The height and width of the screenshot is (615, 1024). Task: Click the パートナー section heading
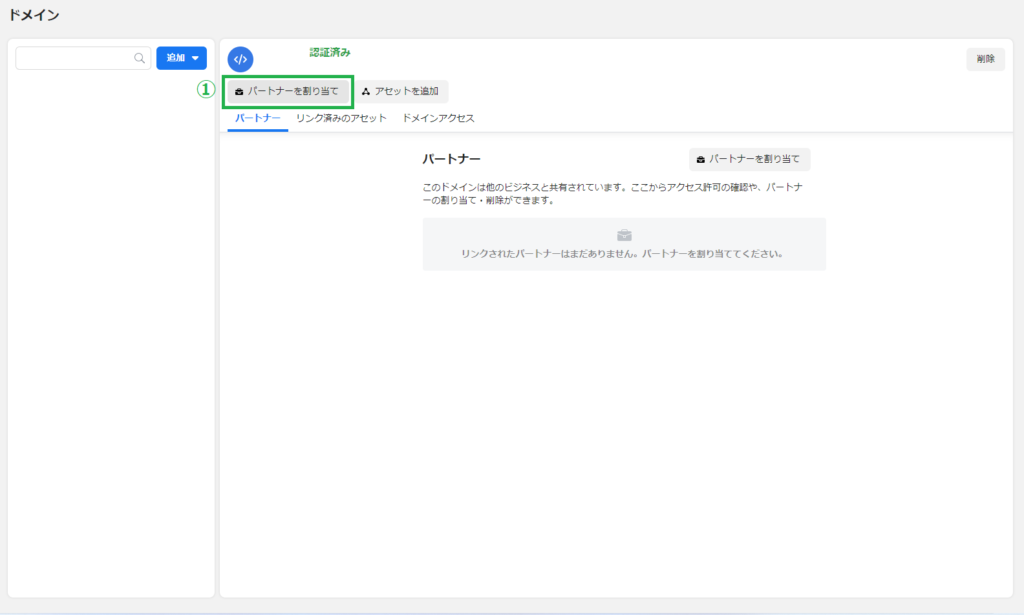click(x=451, y=159)
